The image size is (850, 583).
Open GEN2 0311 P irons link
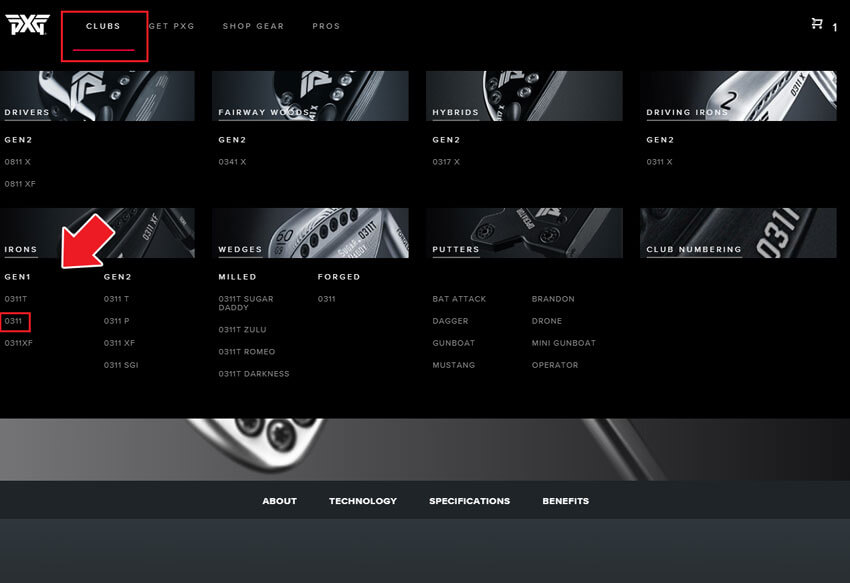point(116,321)
